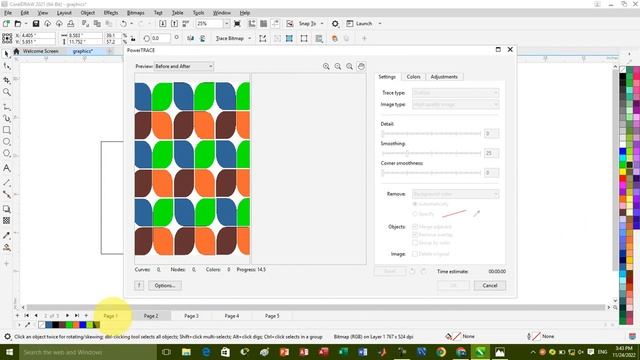Viewport: 640px width, 360px height.
Task: Expand the Snap To dropdown
Action: [322, 24]
